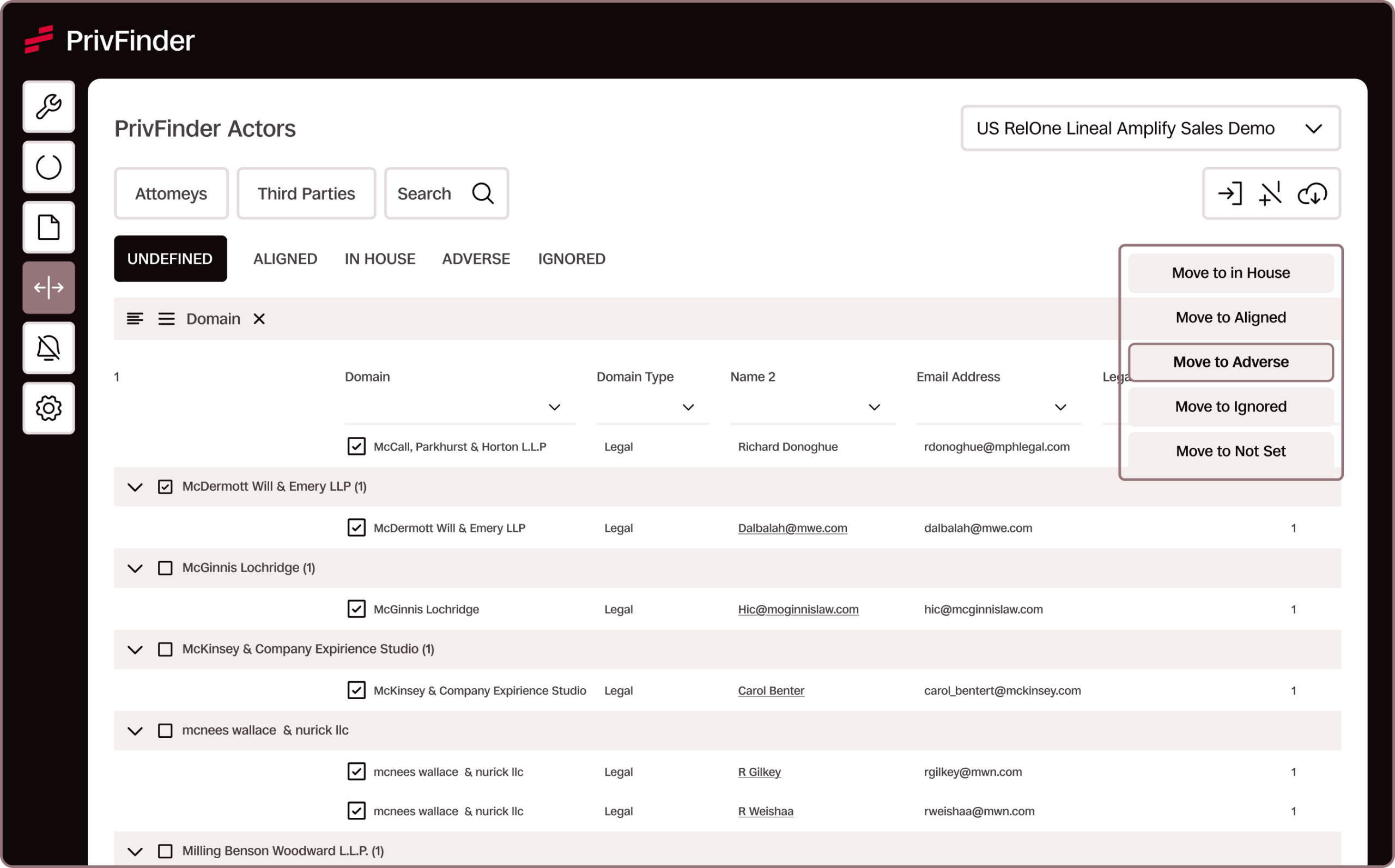Remove the Domain grouping with X
The width and height of the screenshot is (1395, 868).
(x=259, y=319)
